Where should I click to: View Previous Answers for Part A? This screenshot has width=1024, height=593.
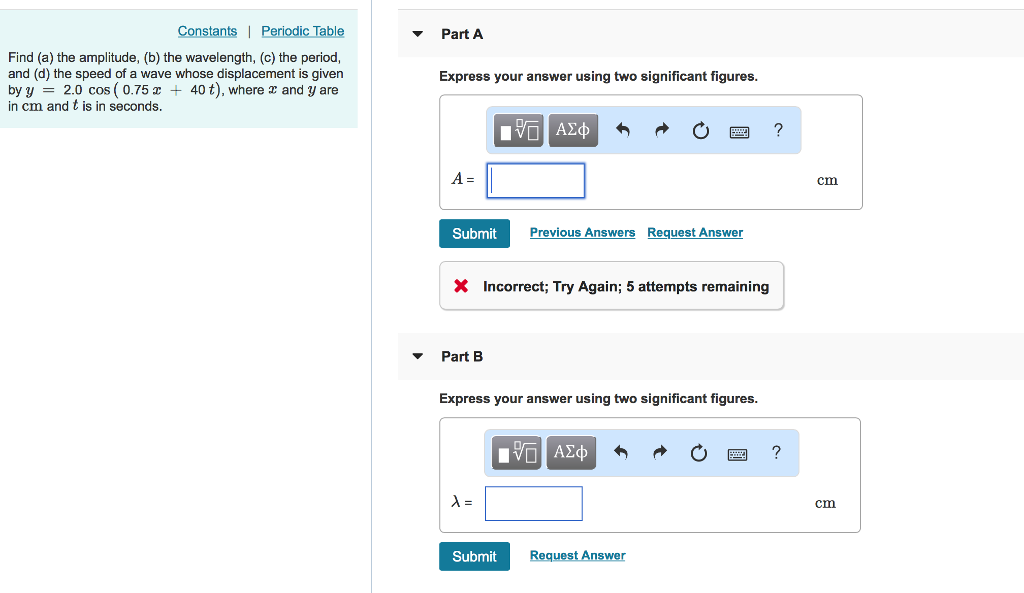pos(582,232)
